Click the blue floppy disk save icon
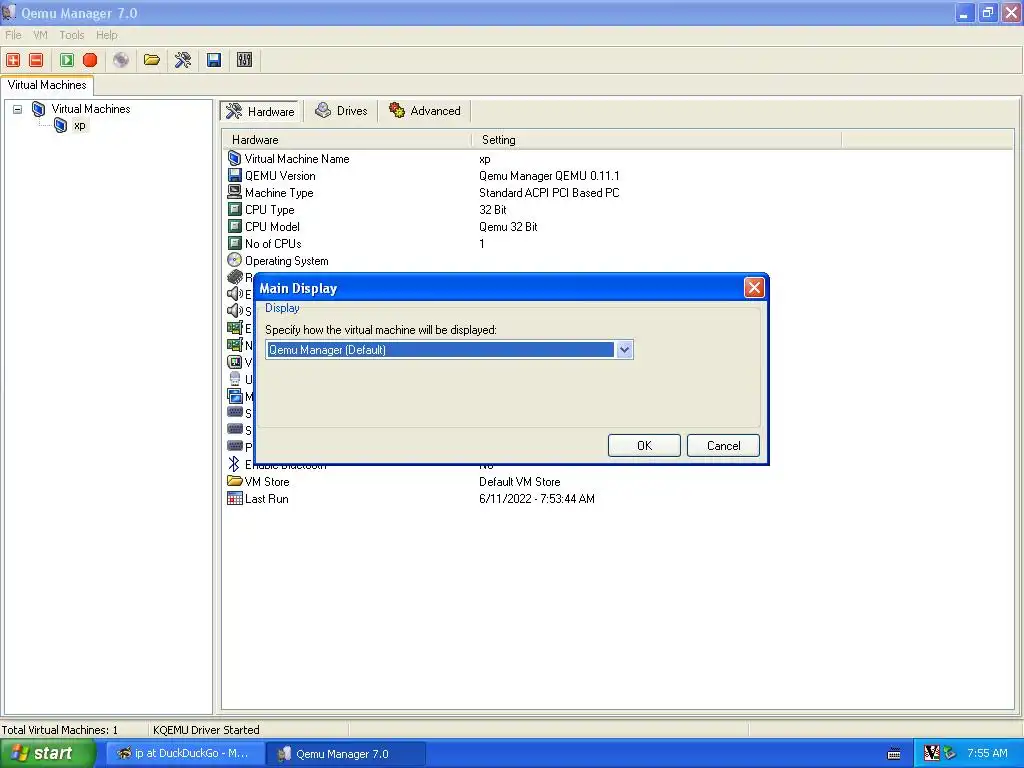The height and width of the screenshot is (768, 1024). pos(214,60)
